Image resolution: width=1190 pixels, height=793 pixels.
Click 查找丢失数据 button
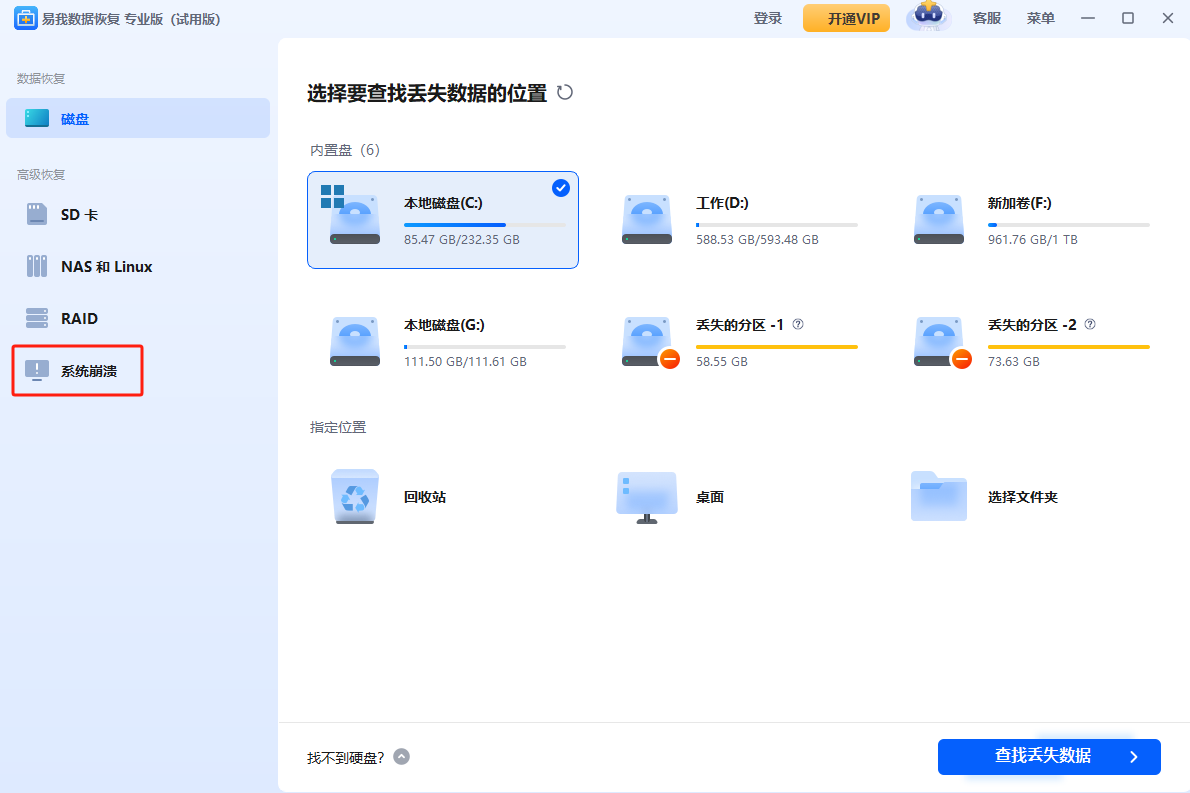pos(1049,757)
